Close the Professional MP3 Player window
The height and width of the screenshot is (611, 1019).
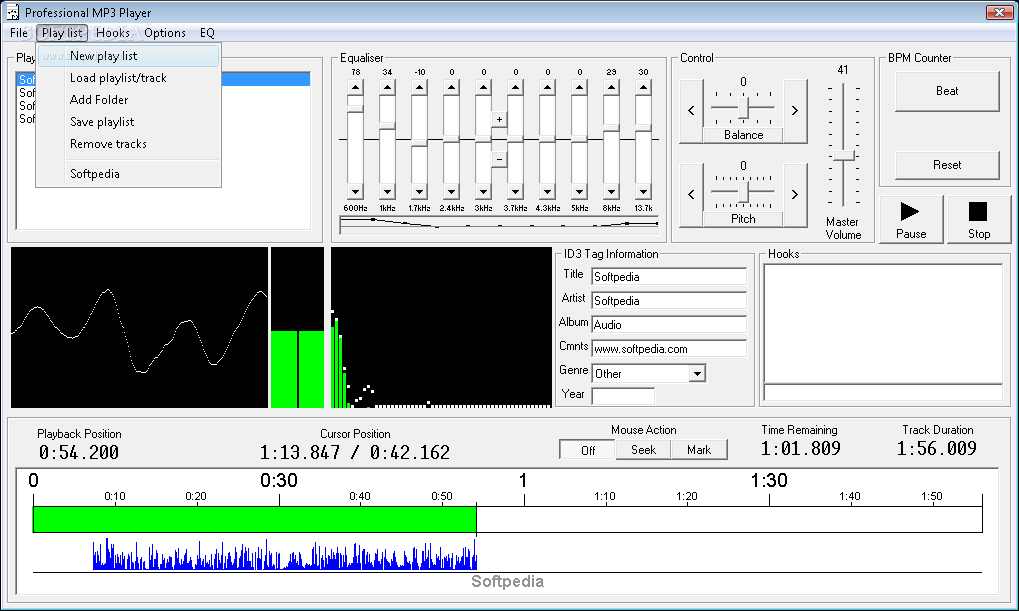(x=998, y=12)
